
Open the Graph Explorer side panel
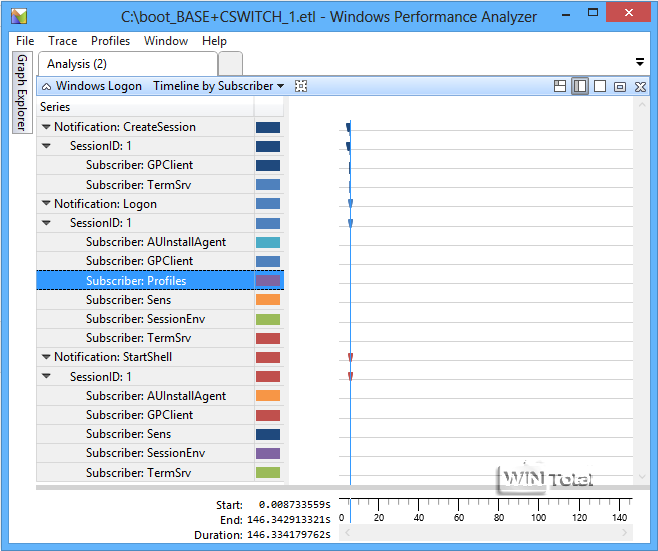(x=22, y=92)
